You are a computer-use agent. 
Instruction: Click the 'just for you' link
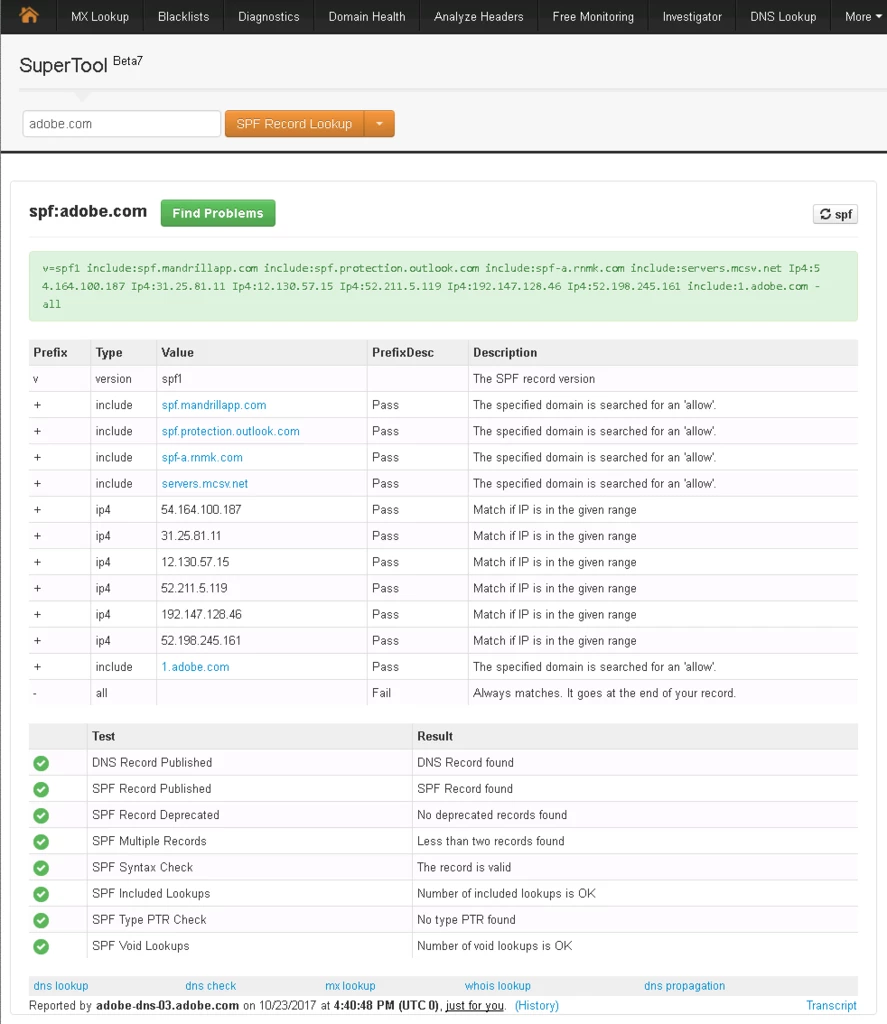pos(474,1006)
